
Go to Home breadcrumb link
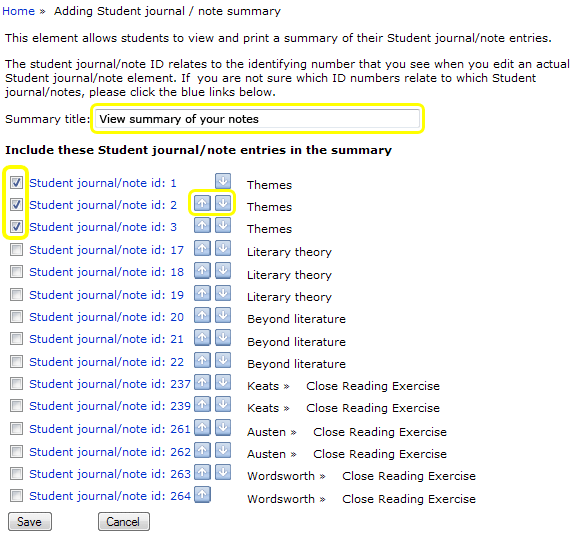click(x=18, y=11)
